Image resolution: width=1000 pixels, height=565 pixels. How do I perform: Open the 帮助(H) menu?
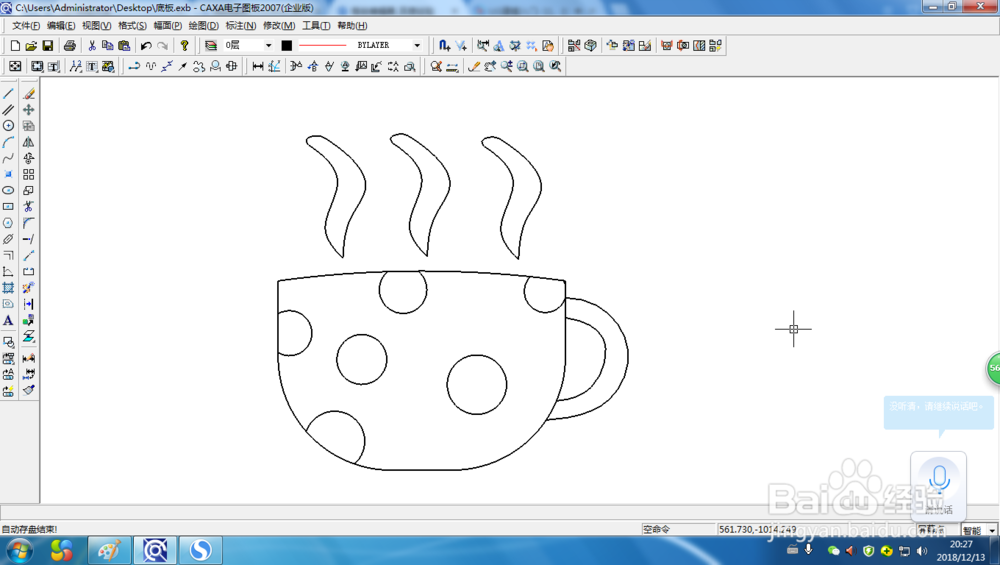[x=352, y=26]
